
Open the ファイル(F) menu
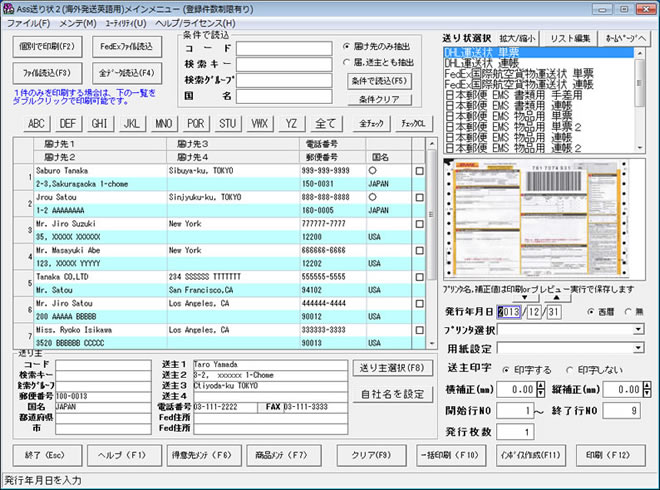pyautogui.click(x=26, y=22)
